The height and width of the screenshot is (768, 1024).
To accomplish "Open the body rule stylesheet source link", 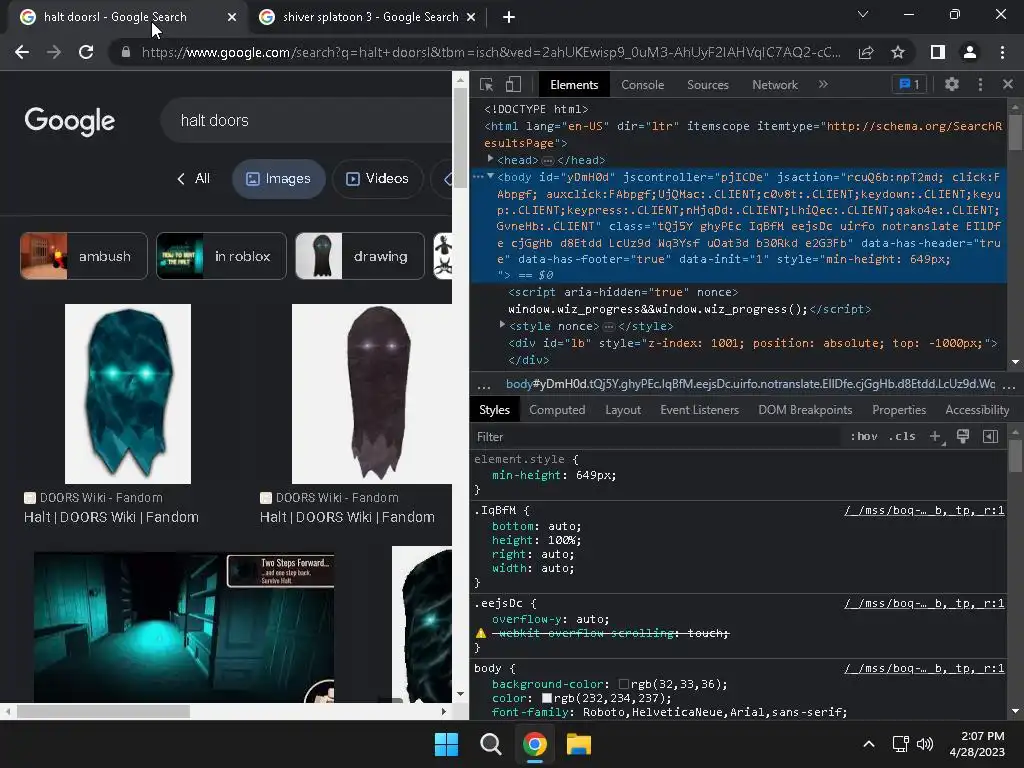I will pos(924,668).
